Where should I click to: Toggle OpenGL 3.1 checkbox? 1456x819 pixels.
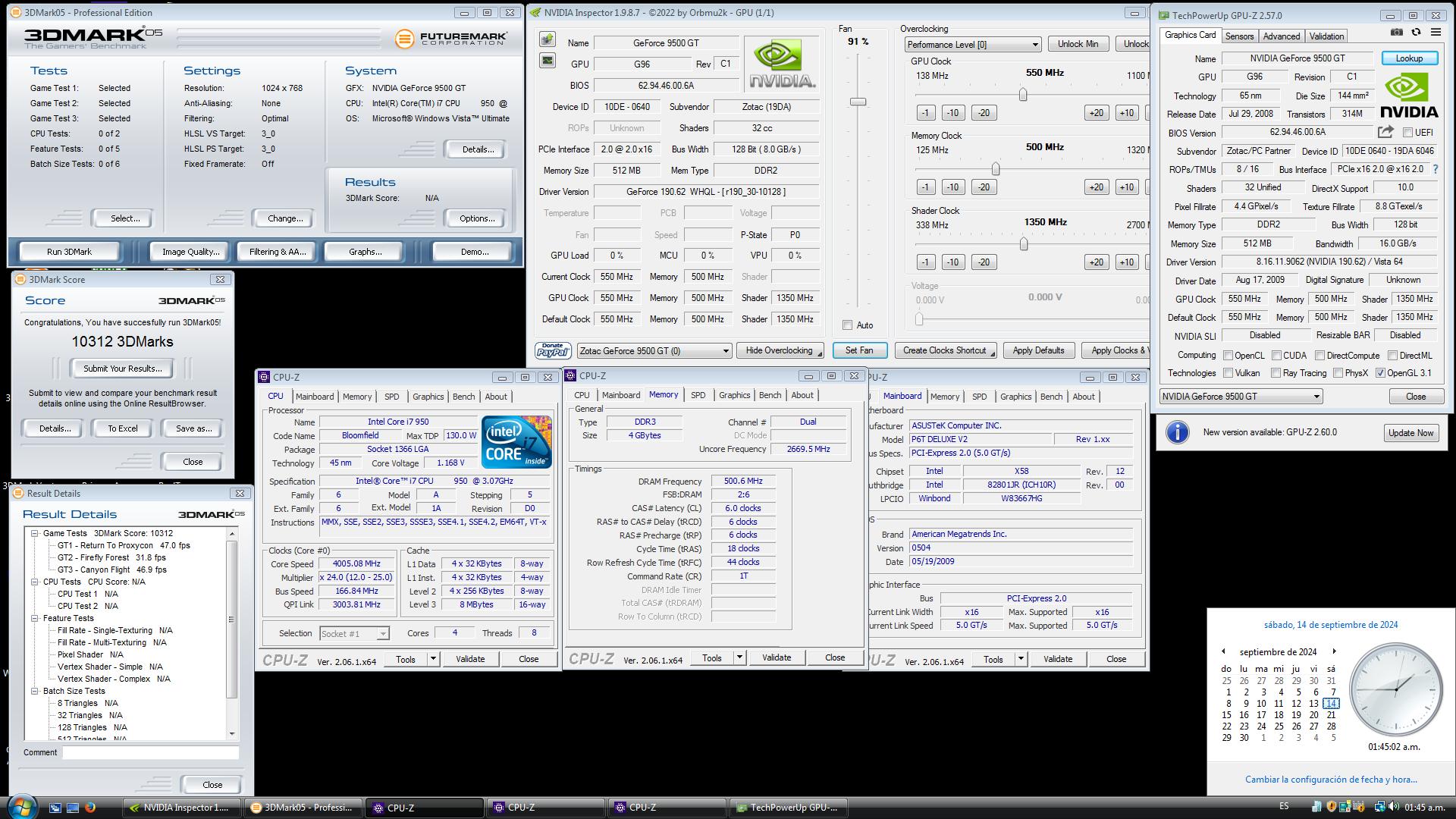1380,373
